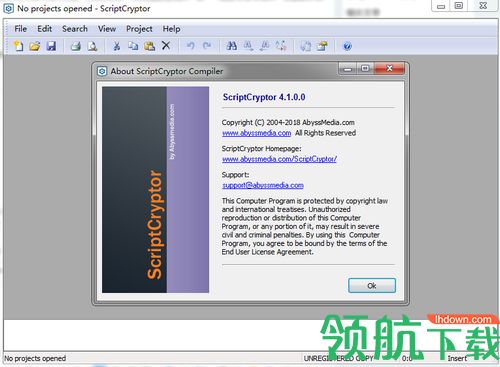Click status bar text No projects opened

(35, 358)
